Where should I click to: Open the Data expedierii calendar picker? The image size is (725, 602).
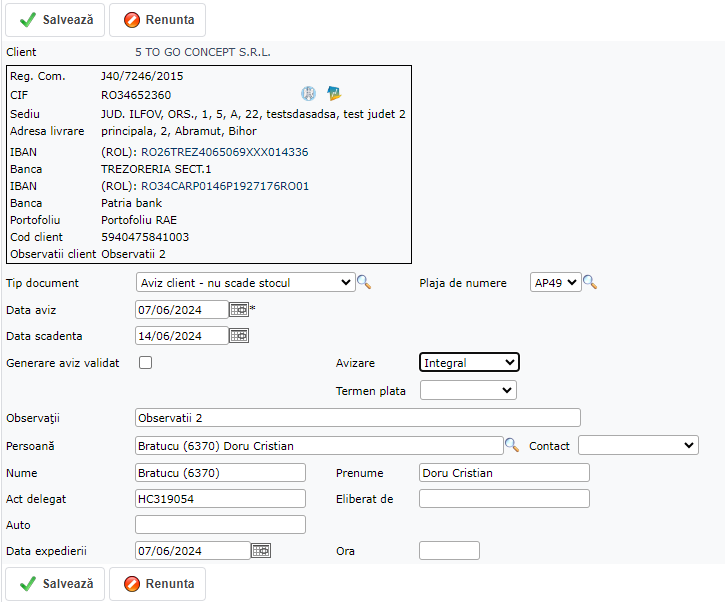click(261, 550)
